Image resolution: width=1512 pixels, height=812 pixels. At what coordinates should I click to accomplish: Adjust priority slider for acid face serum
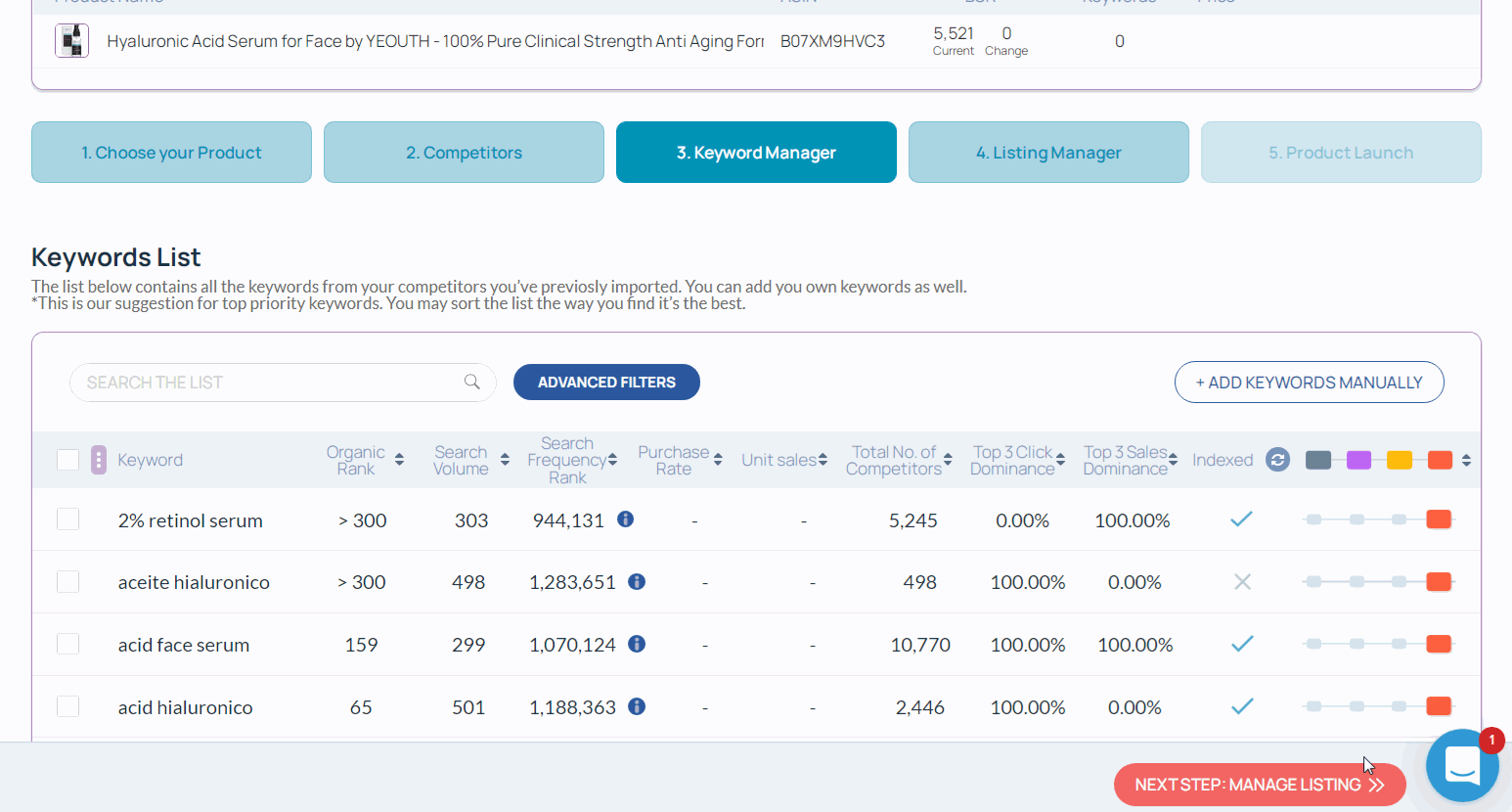coord(1378,644)
